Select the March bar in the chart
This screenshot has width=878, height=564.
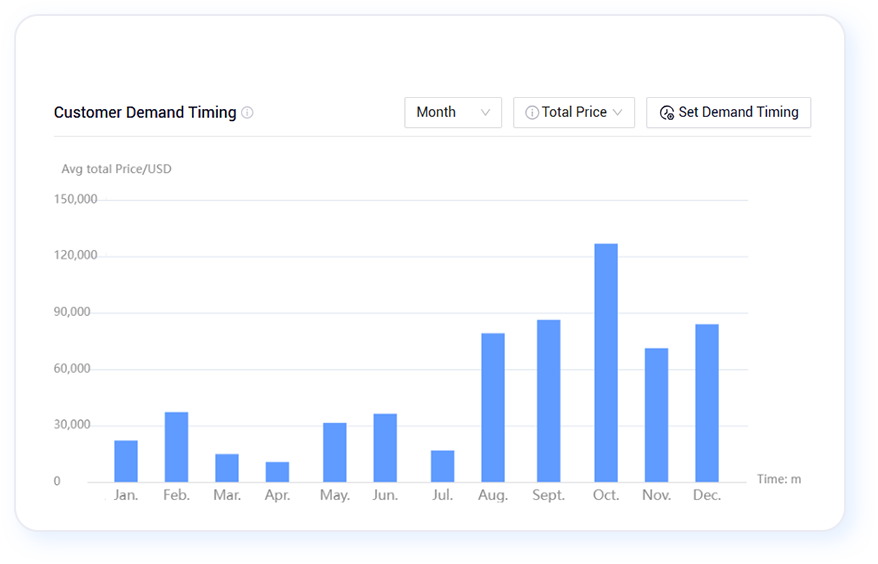[227, 468]
